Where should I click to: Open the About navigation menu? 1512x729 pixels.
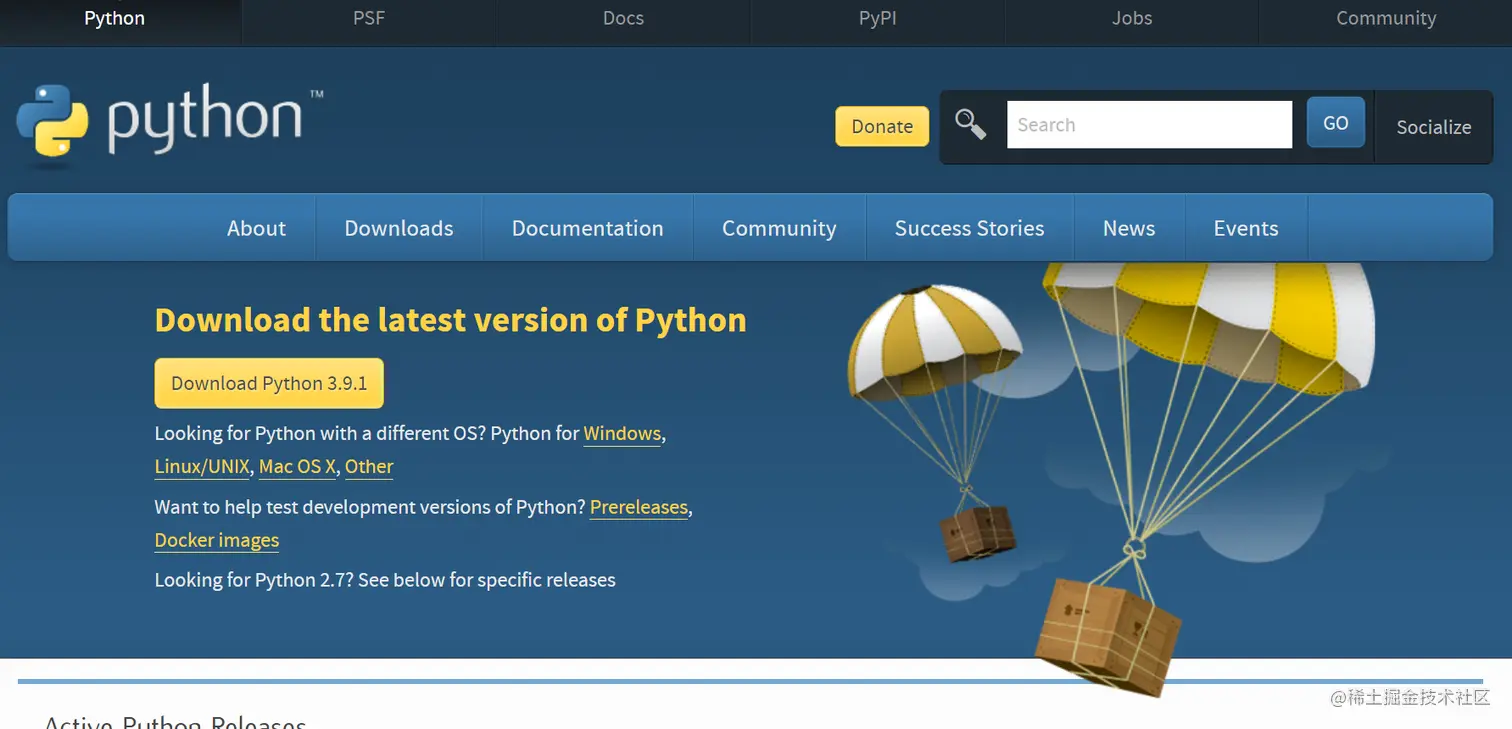[256, 228]
